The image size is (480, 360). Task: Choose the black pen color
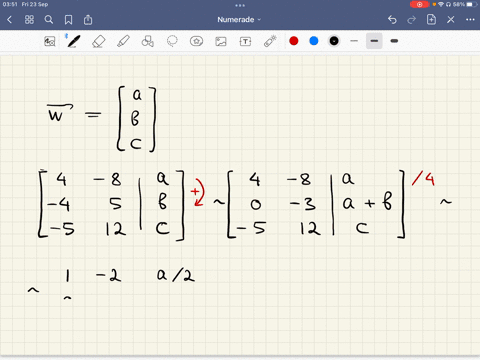334,41
